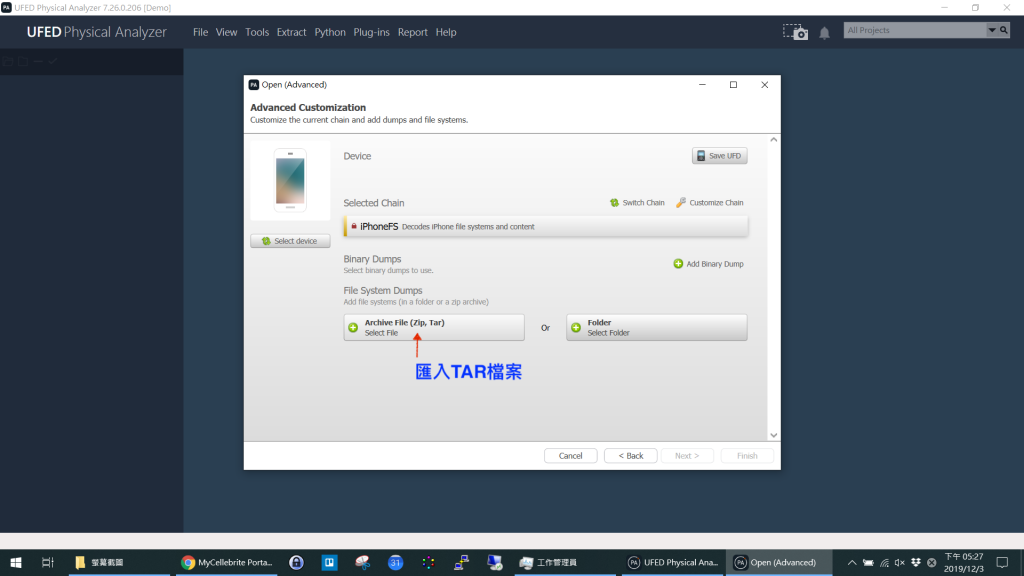Open the calendar 31 taskbar icon
This screenshot has width=1024, height=576.
point(395,562)
